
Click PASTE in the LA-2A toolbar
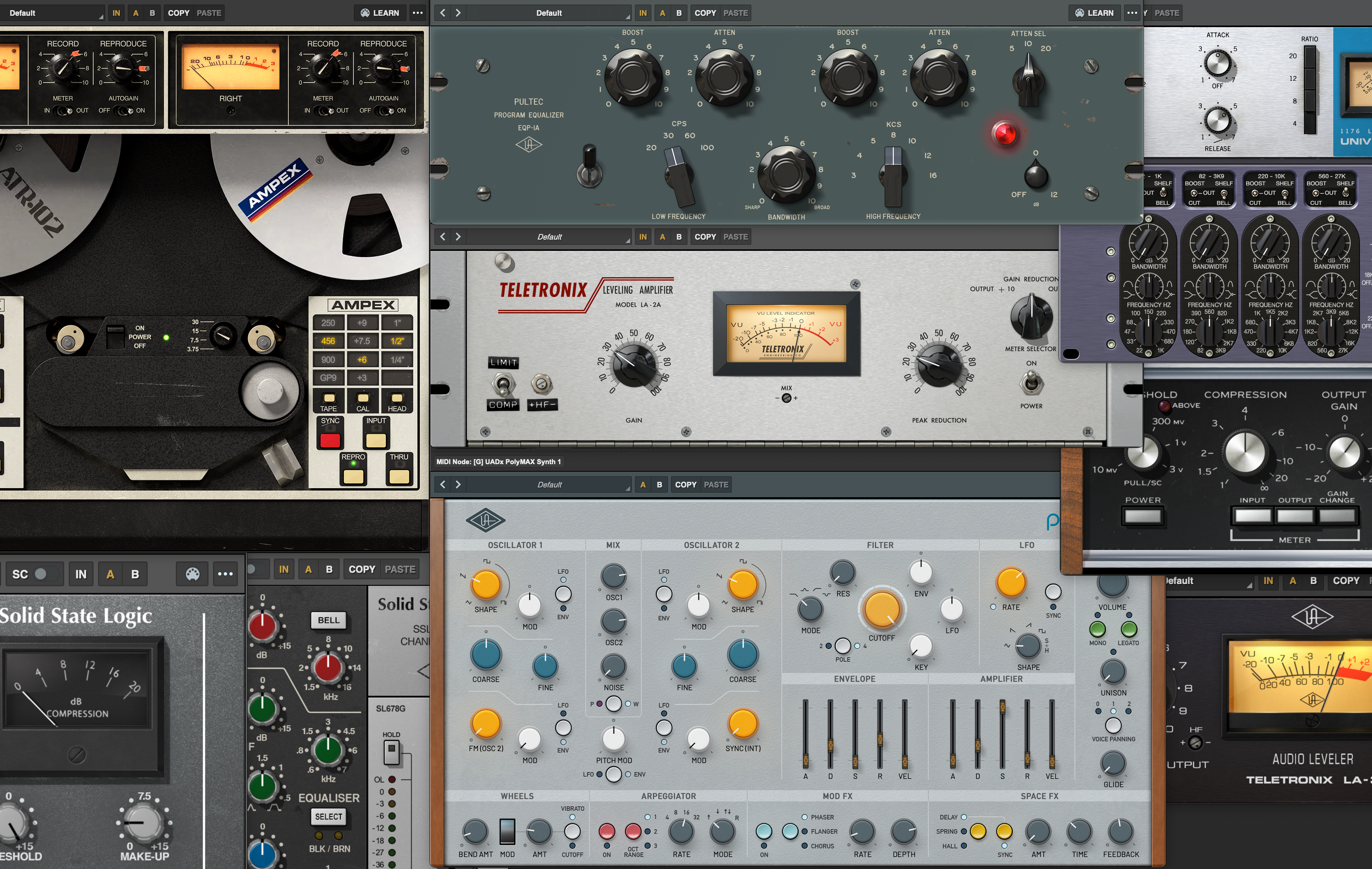coord(736,236)
